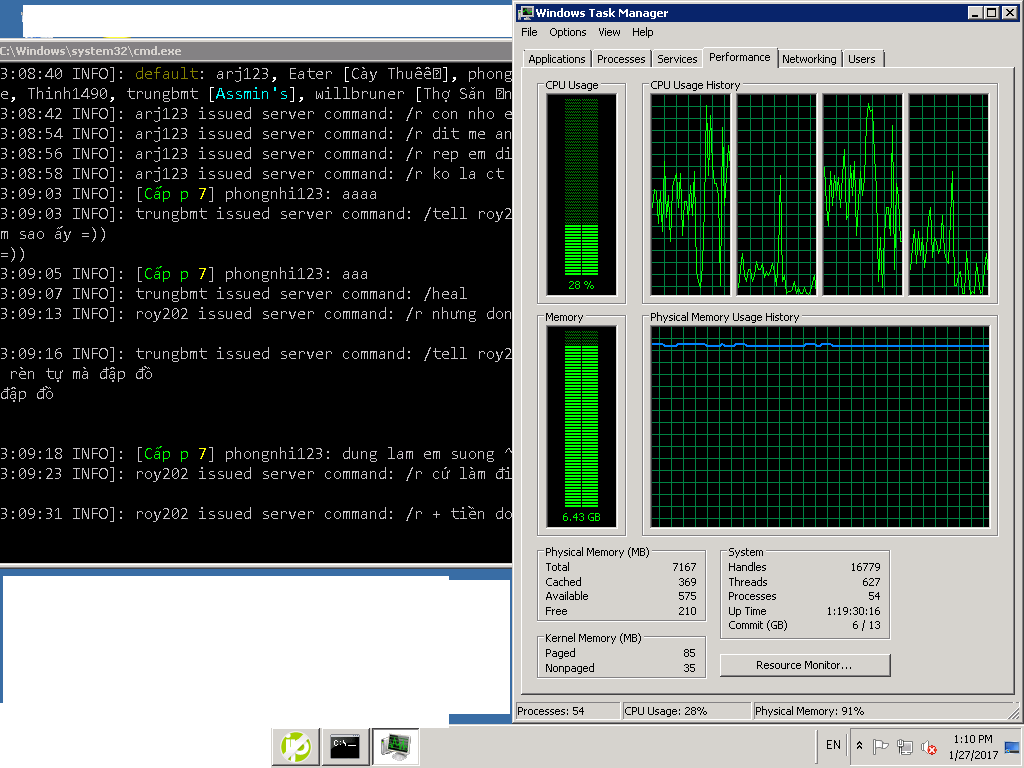This screenshot has width=1024, height=768.
Task: Expand hidden system tray icons arrow
Action: [859, 746]
